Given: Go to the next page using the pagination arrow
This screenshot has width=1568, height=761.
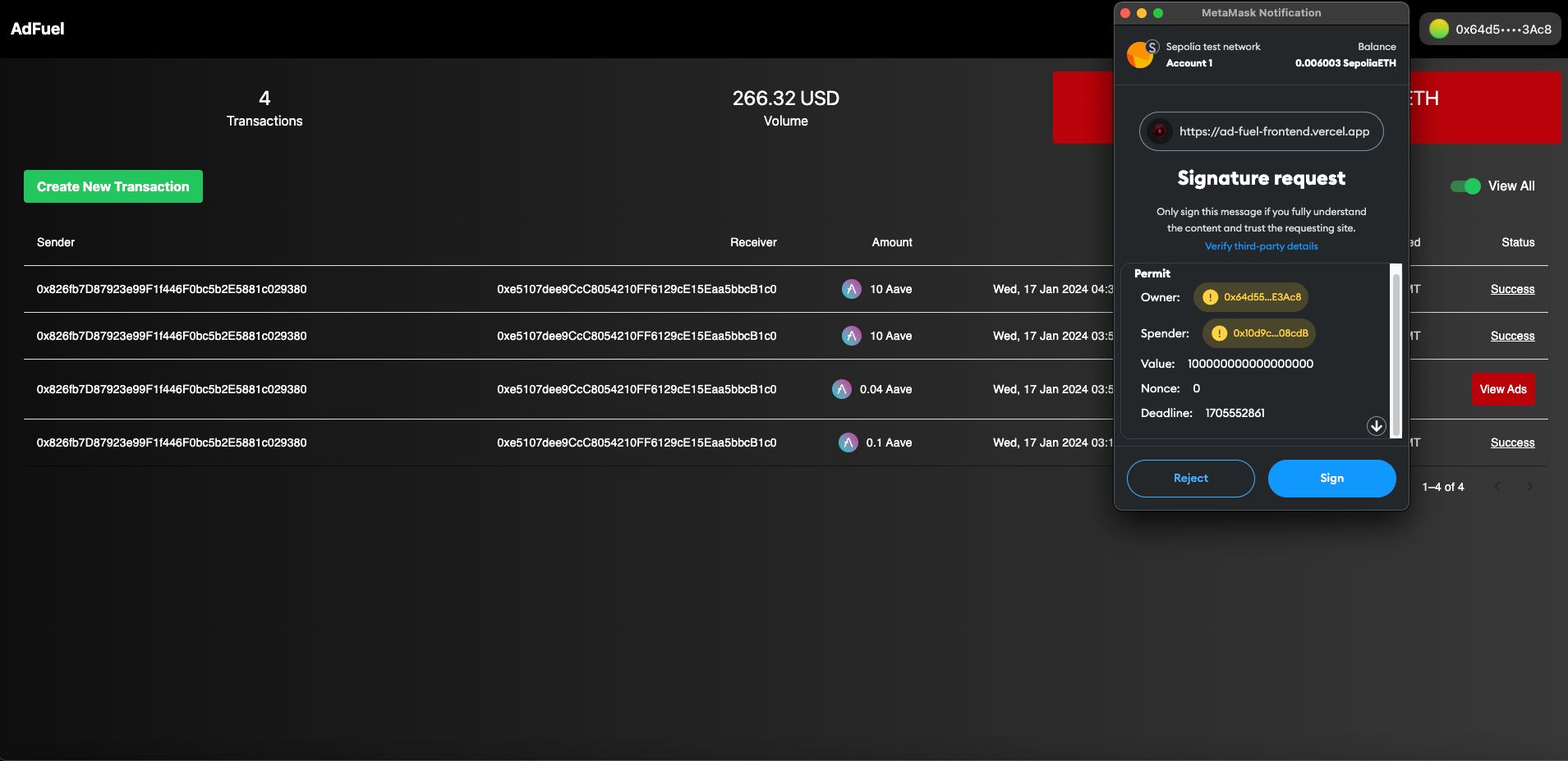Looking at the screenshot, I should (1529, 487).
